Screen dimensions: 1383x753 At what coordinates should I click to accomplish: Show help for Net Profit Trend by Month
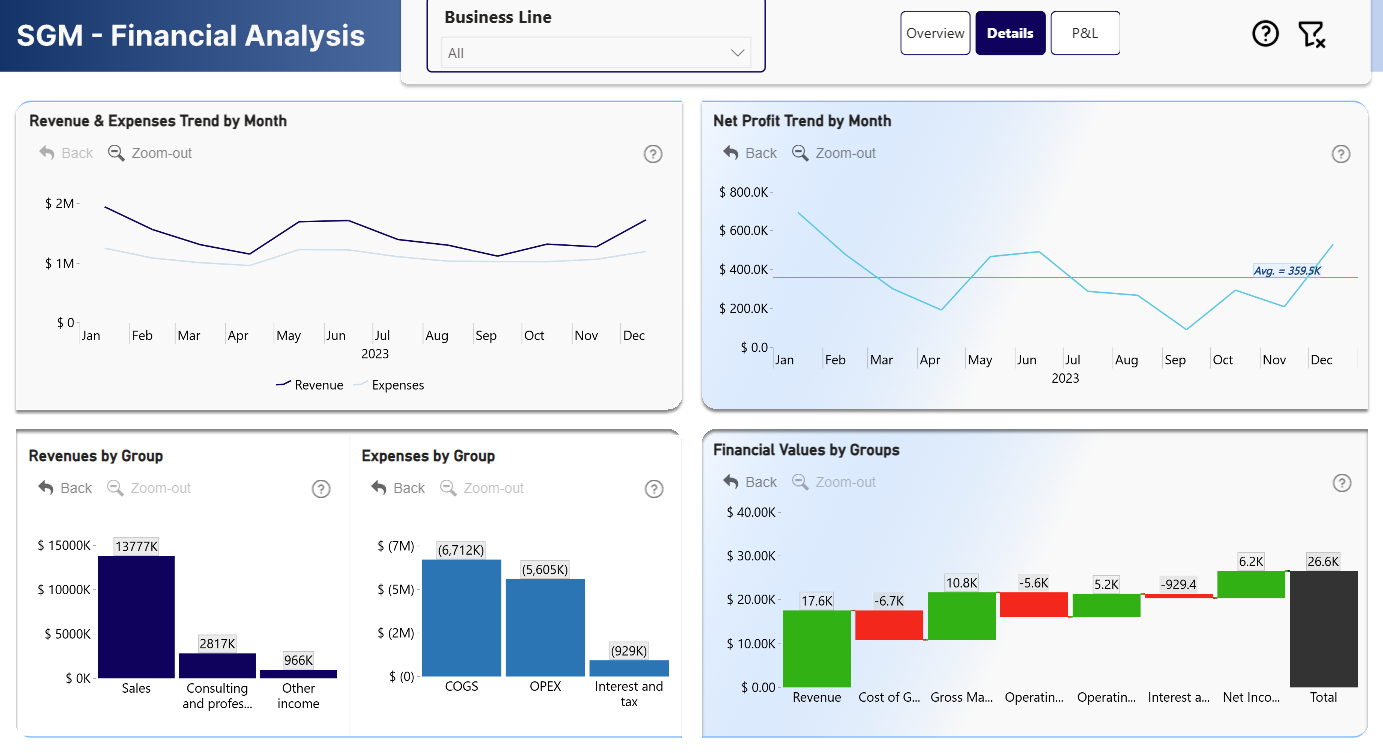pyautogui.click(x=1342, y=154)
